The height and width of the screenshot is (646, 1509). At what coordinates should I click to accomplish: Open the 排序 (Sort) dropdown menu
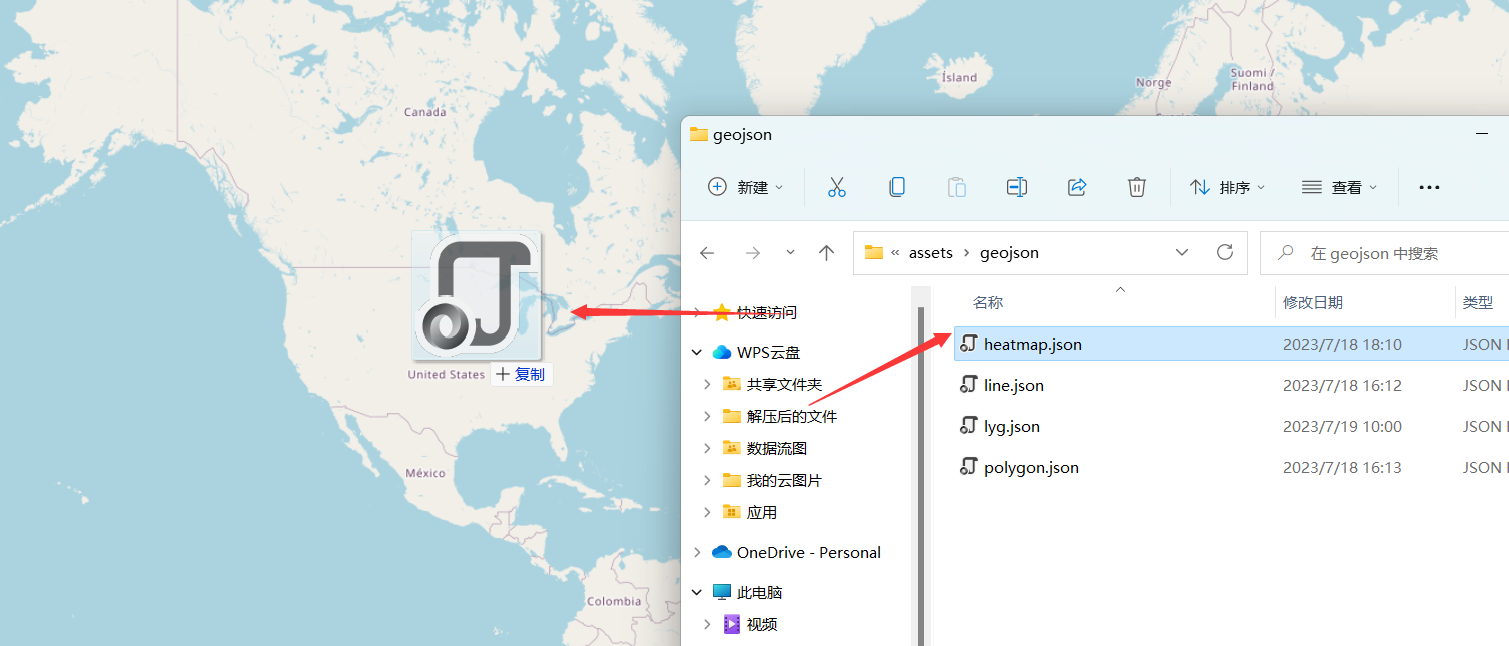click(1227, 187)
